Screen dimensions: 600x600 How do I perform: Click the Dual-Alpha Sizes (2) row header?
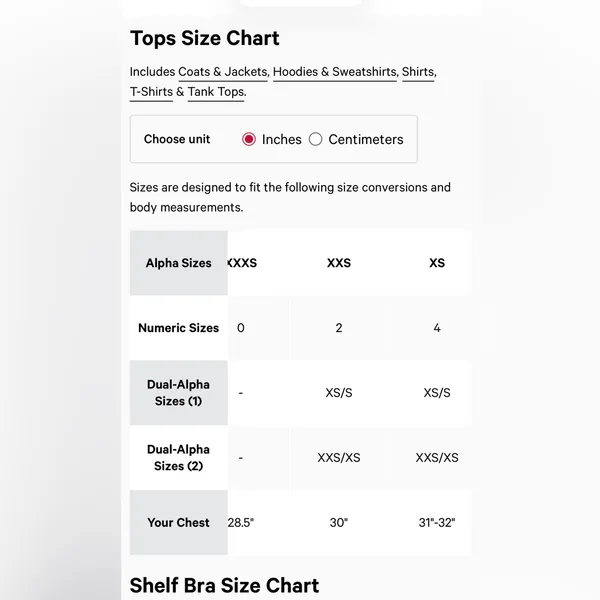[179, 458]
